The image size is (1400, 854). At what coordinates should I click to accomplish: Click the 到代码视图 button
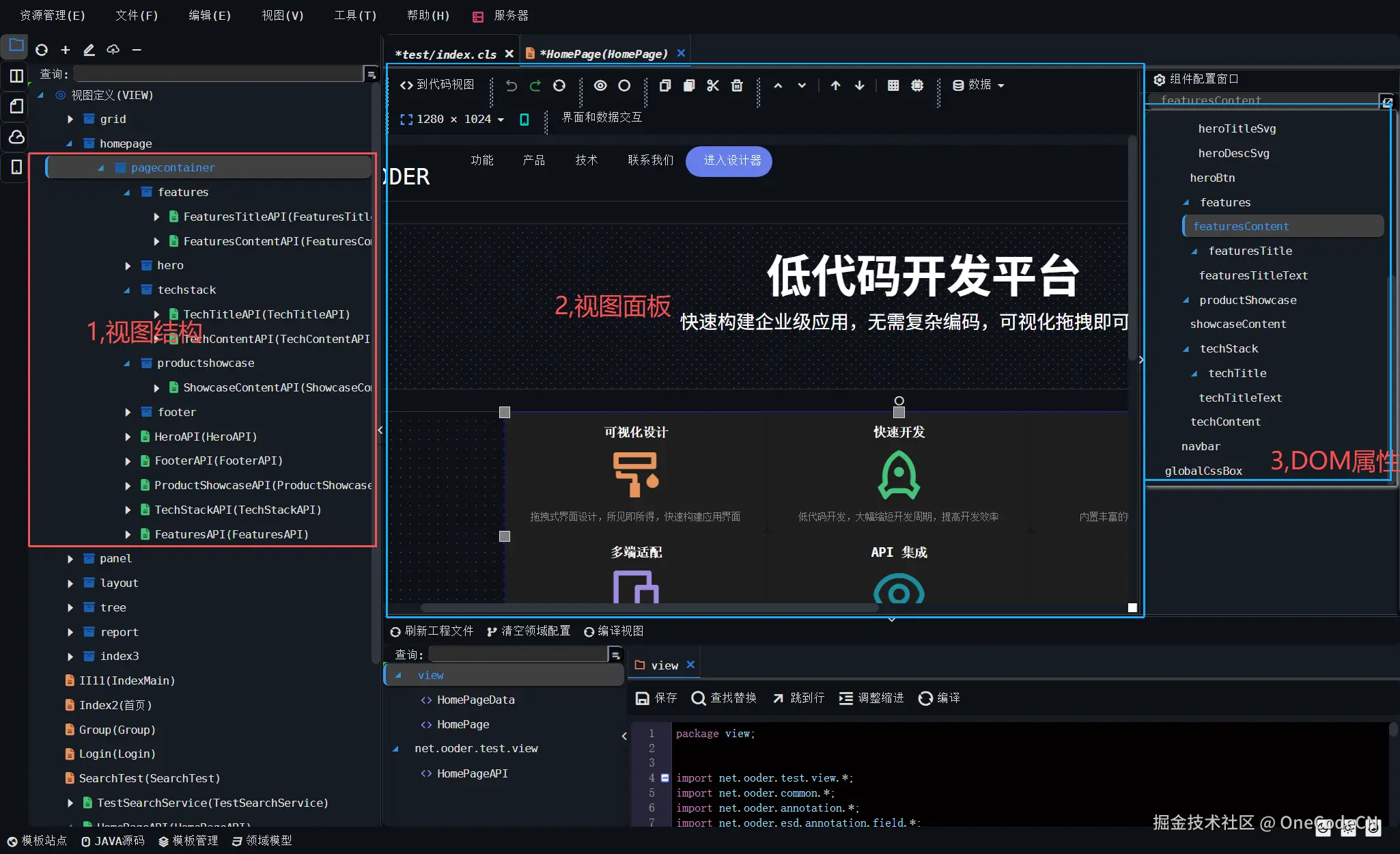pyautogui.click(x=438, y=85)
